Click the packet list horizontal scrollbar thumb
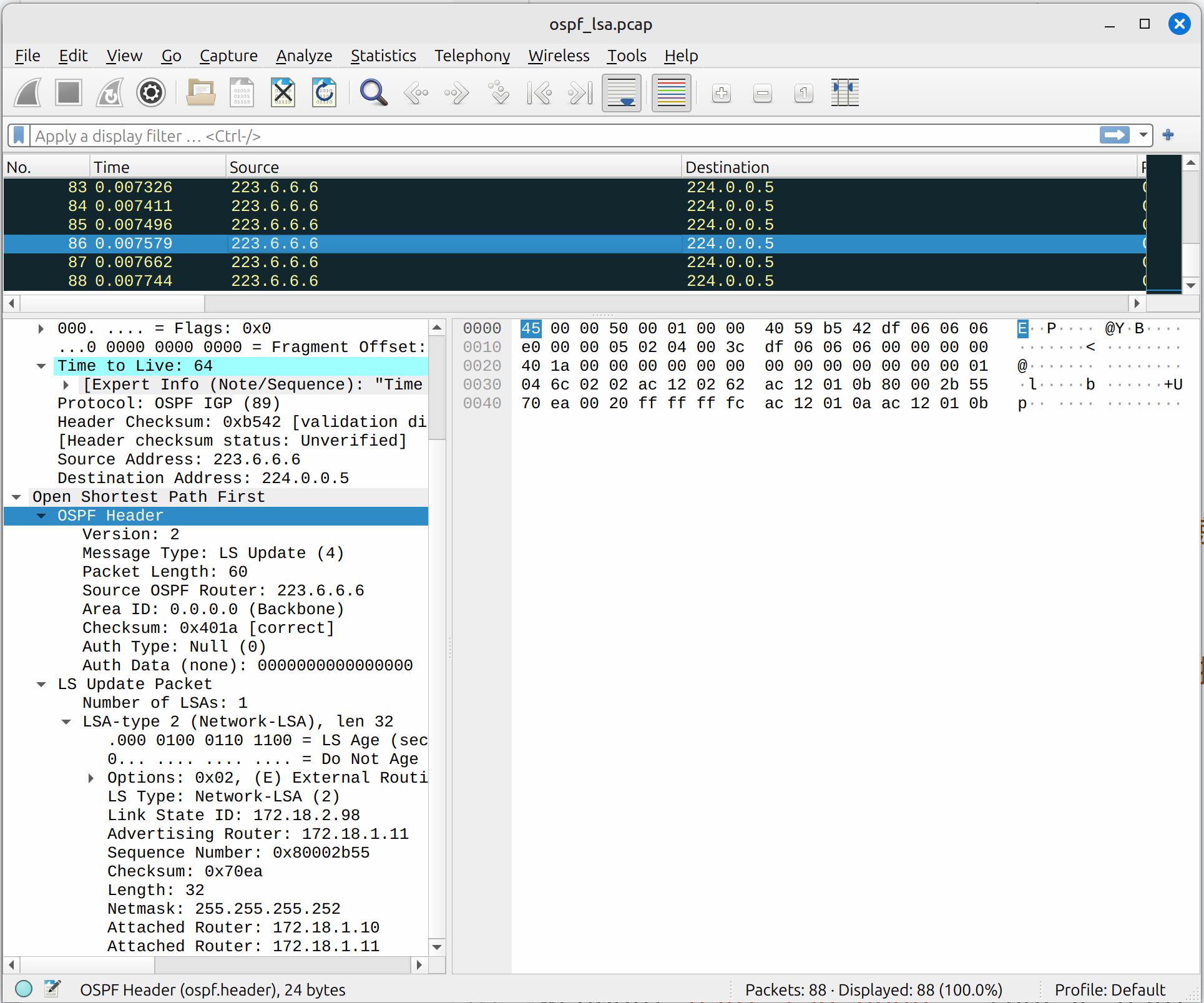 112,303
